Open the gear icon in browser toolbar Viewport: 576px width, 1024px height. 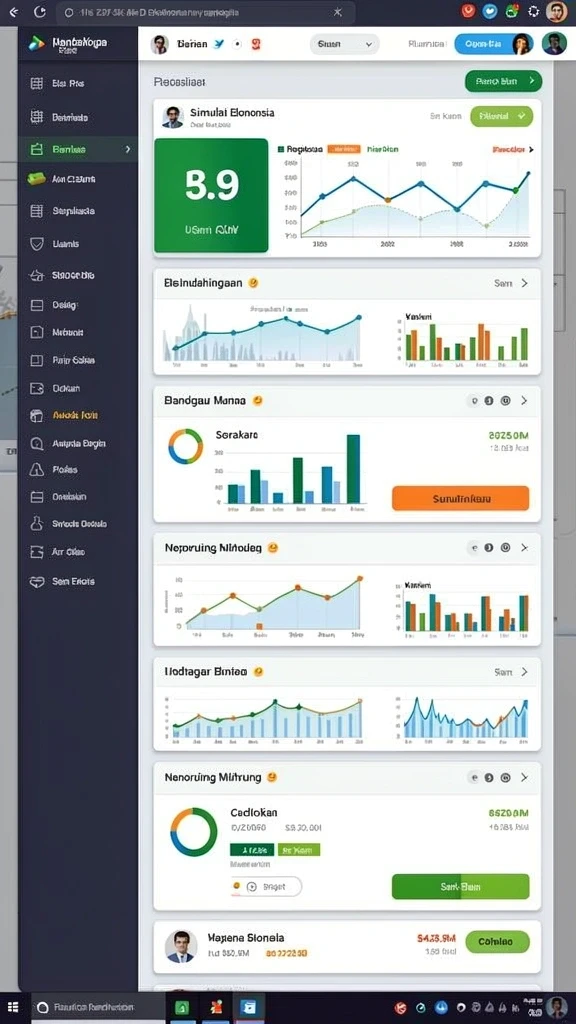[534, 11]
